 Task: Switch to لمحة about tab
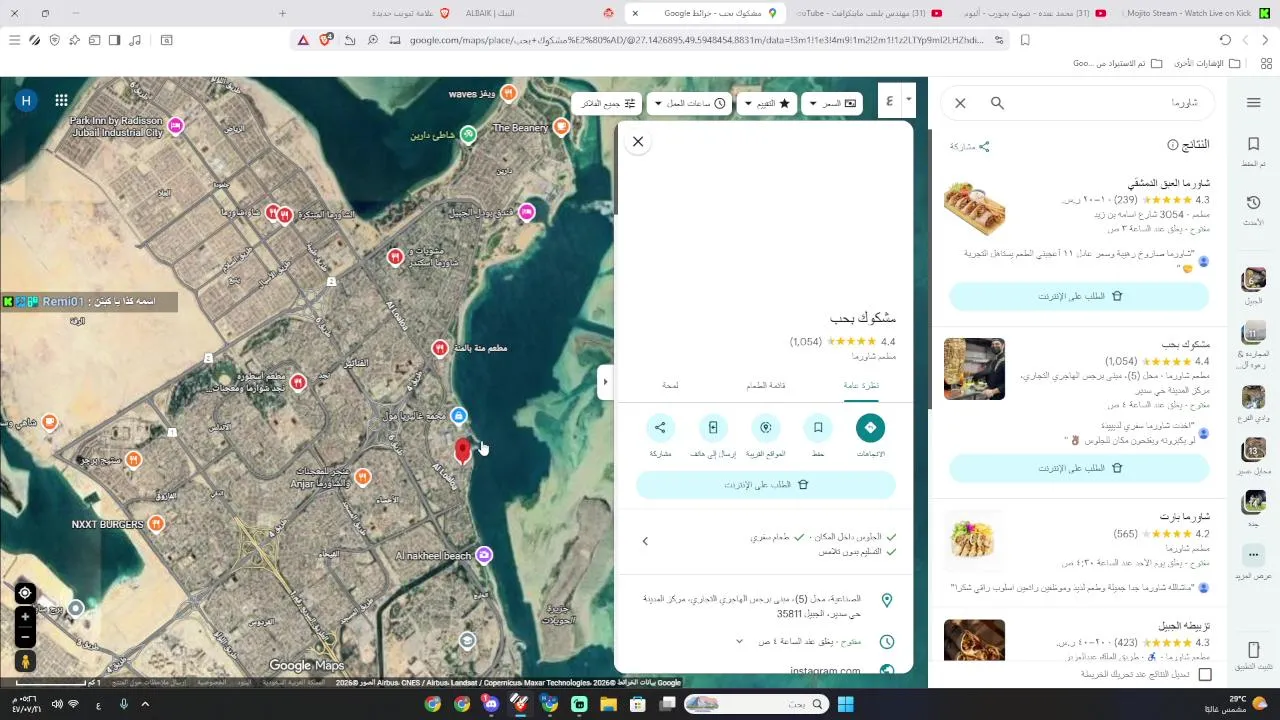click(670, 385)
